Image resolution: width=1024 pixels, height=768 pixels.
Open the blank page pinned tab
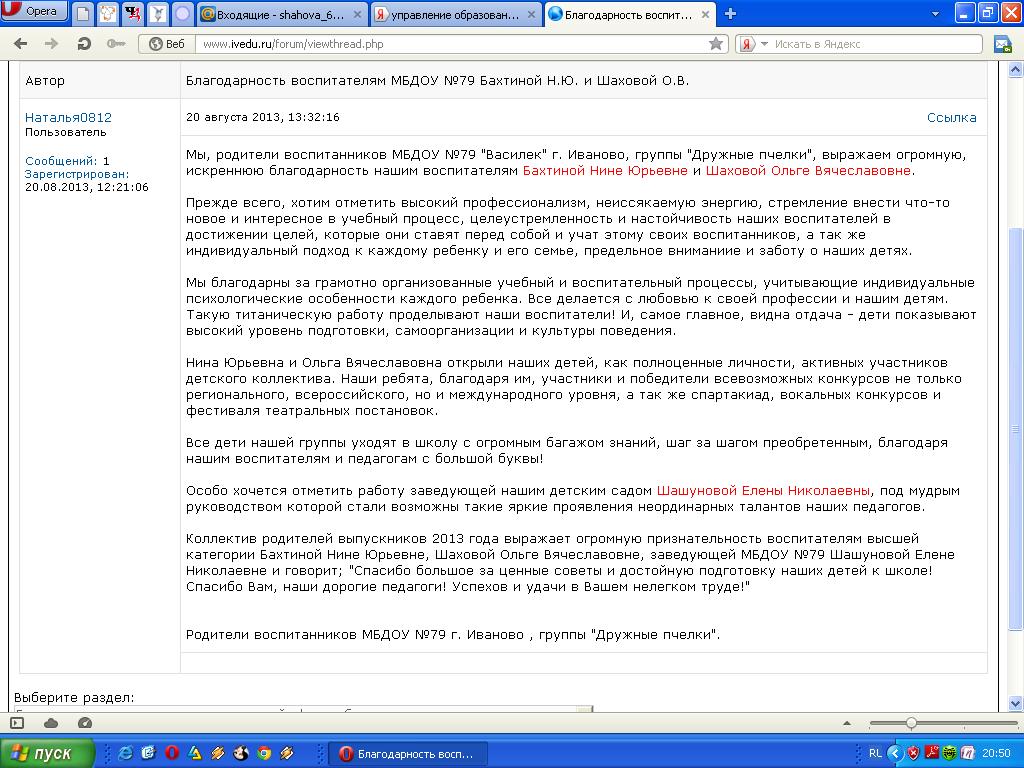[x=83, y=14]
